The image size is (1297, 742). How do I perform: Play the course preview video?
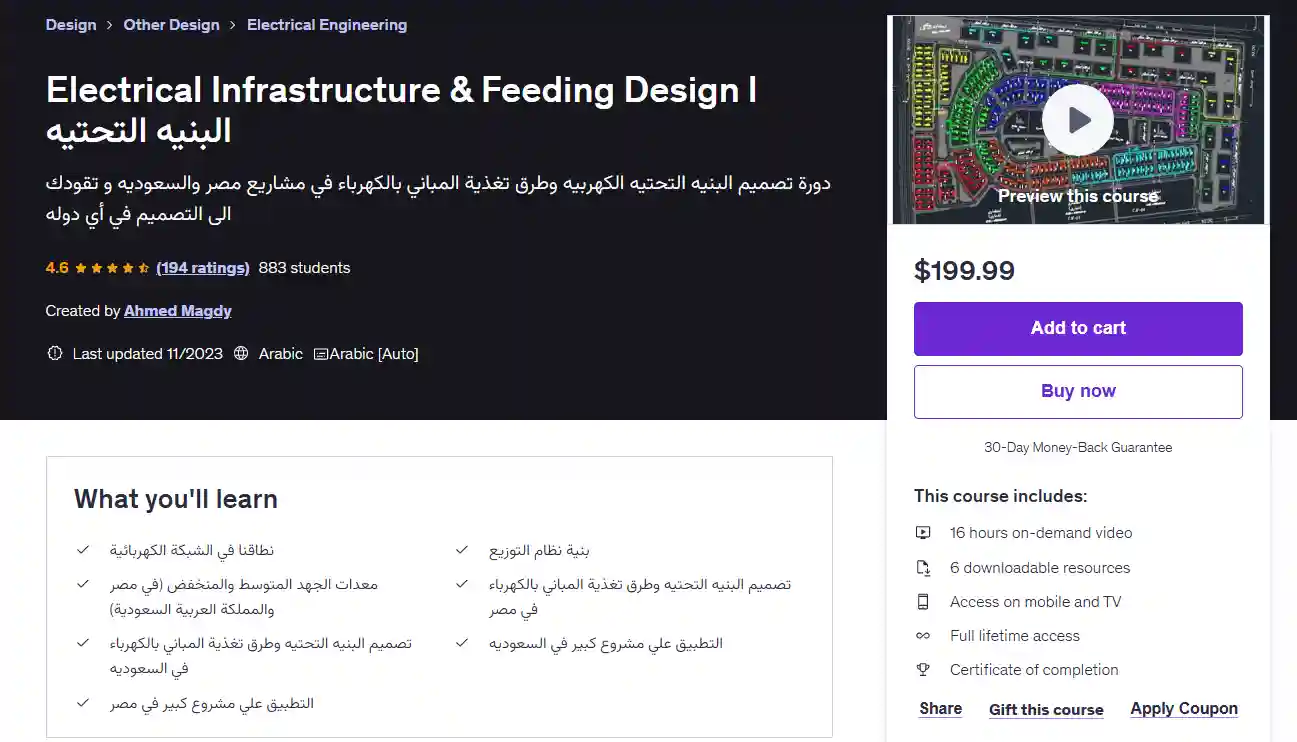pos(1077,119)
